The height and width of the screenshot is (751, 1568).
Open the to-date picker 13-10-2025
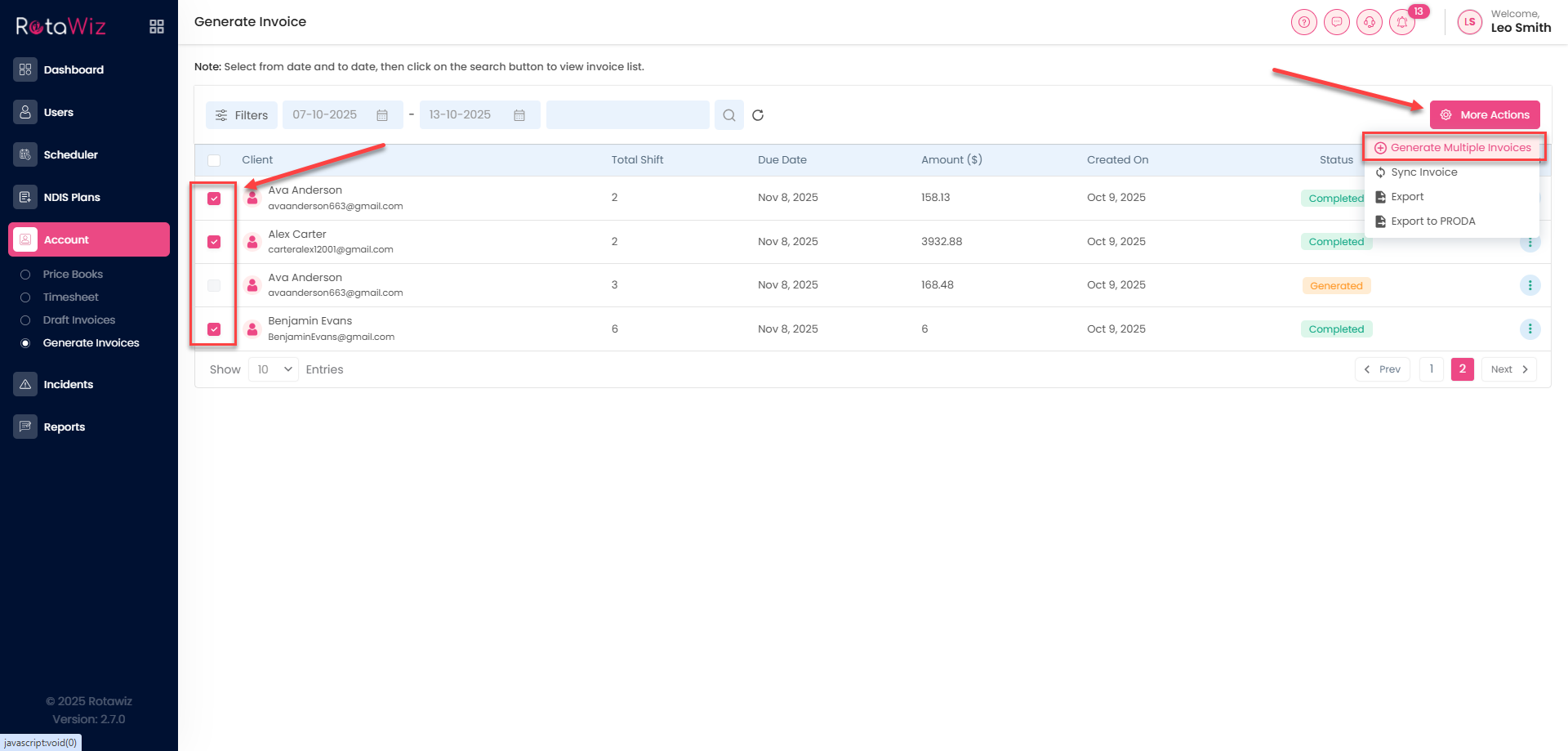pos(479,115)
